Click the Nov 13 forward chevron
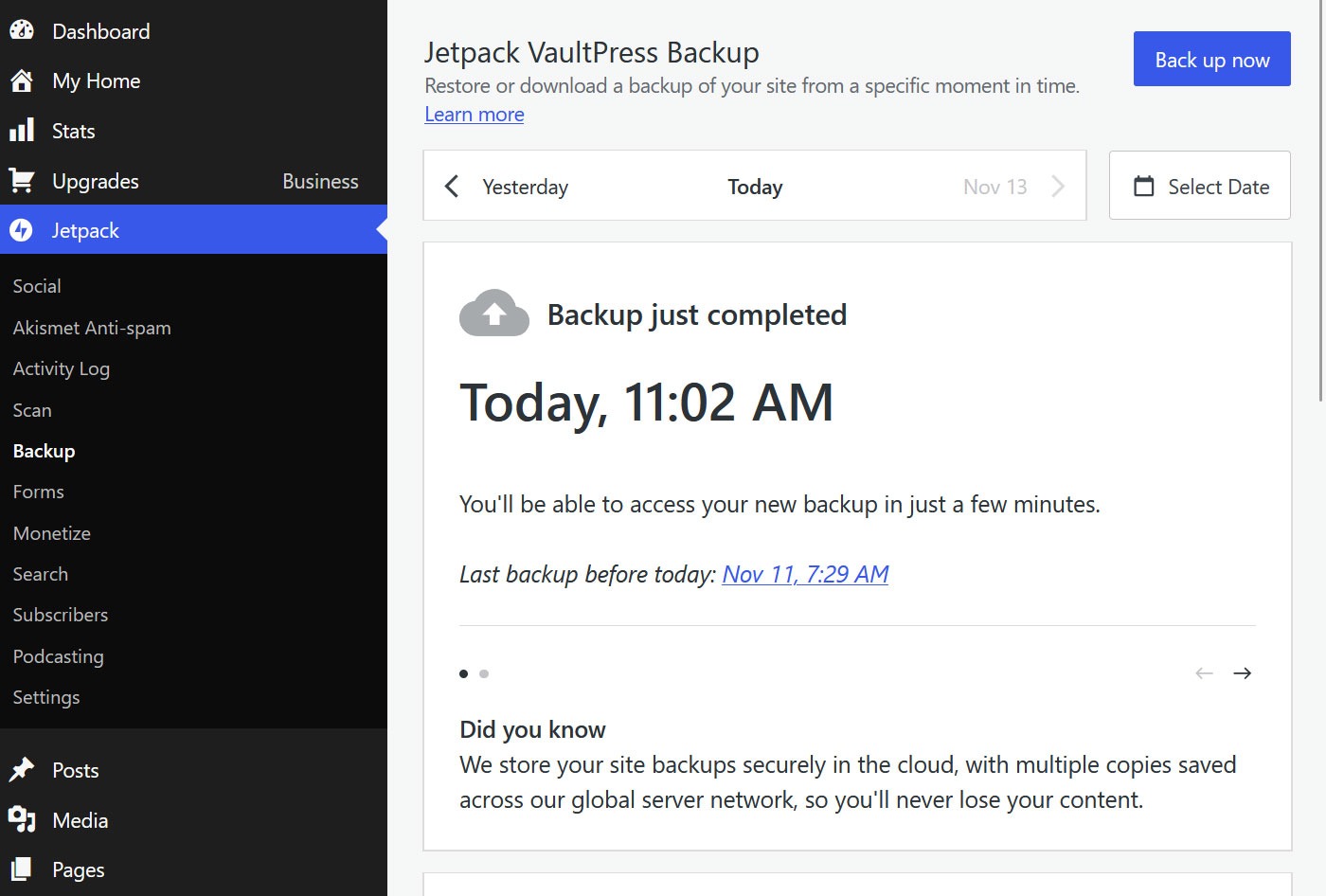This screenshot has height=896, width=1326. (1058, 186)
